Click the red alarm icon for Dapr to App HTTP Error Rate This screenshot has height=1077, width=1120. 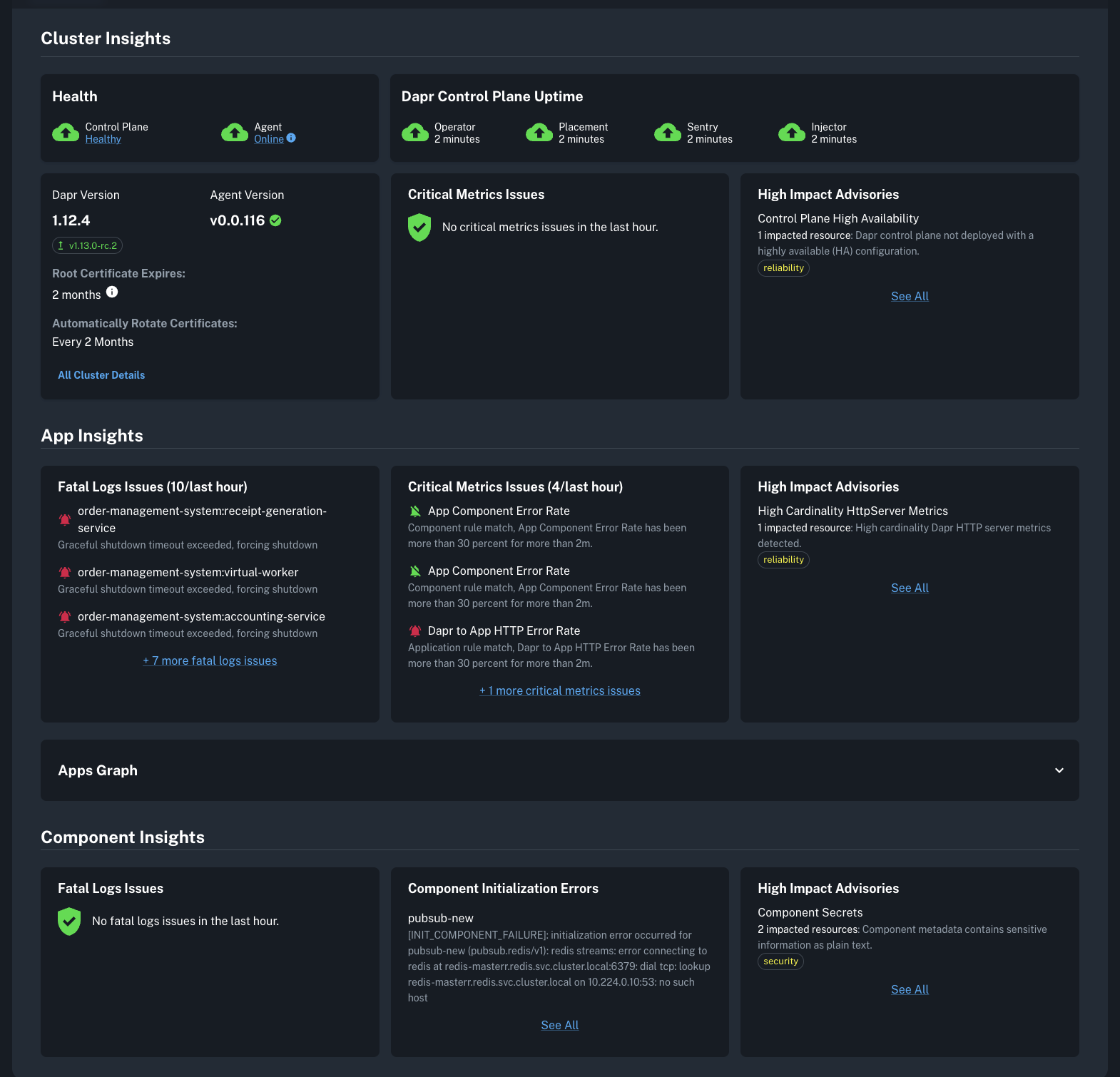click(415, 631)
